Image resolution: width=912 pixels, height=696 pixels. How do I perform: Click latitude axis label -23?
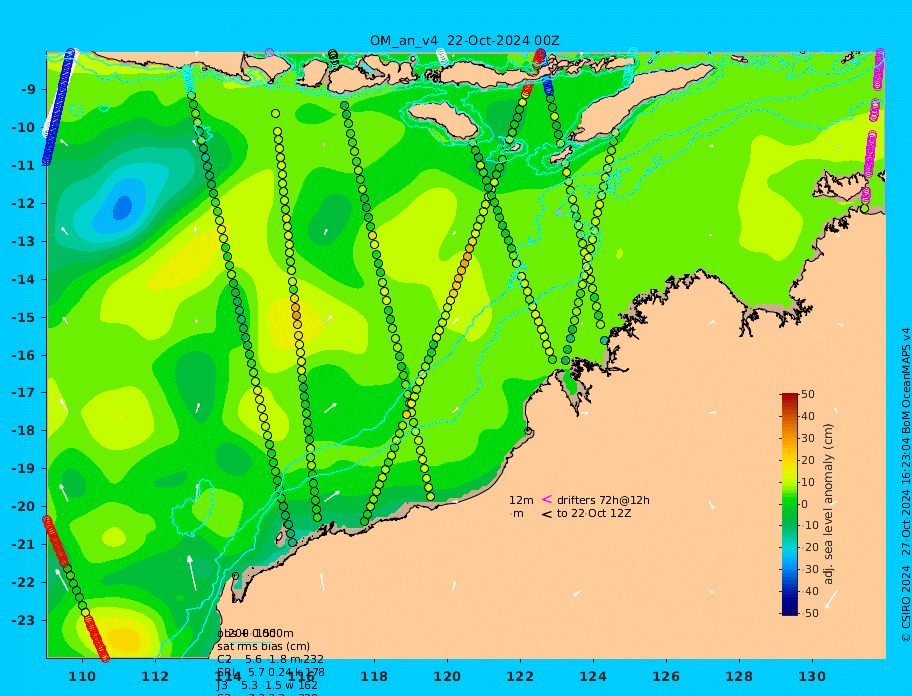[x=23, y=620]
